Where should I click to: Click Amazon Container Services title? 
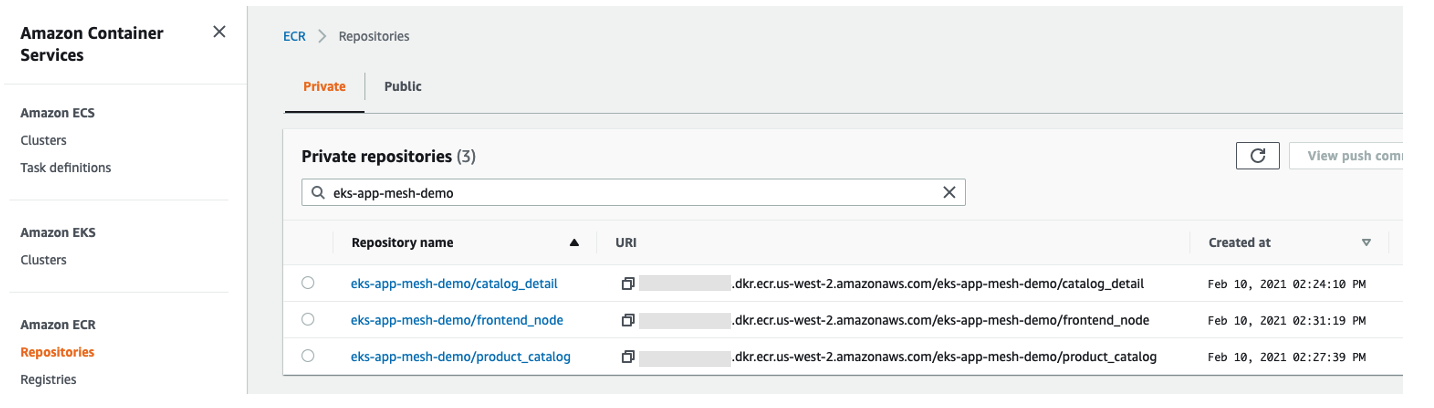(x=92, y=44)
